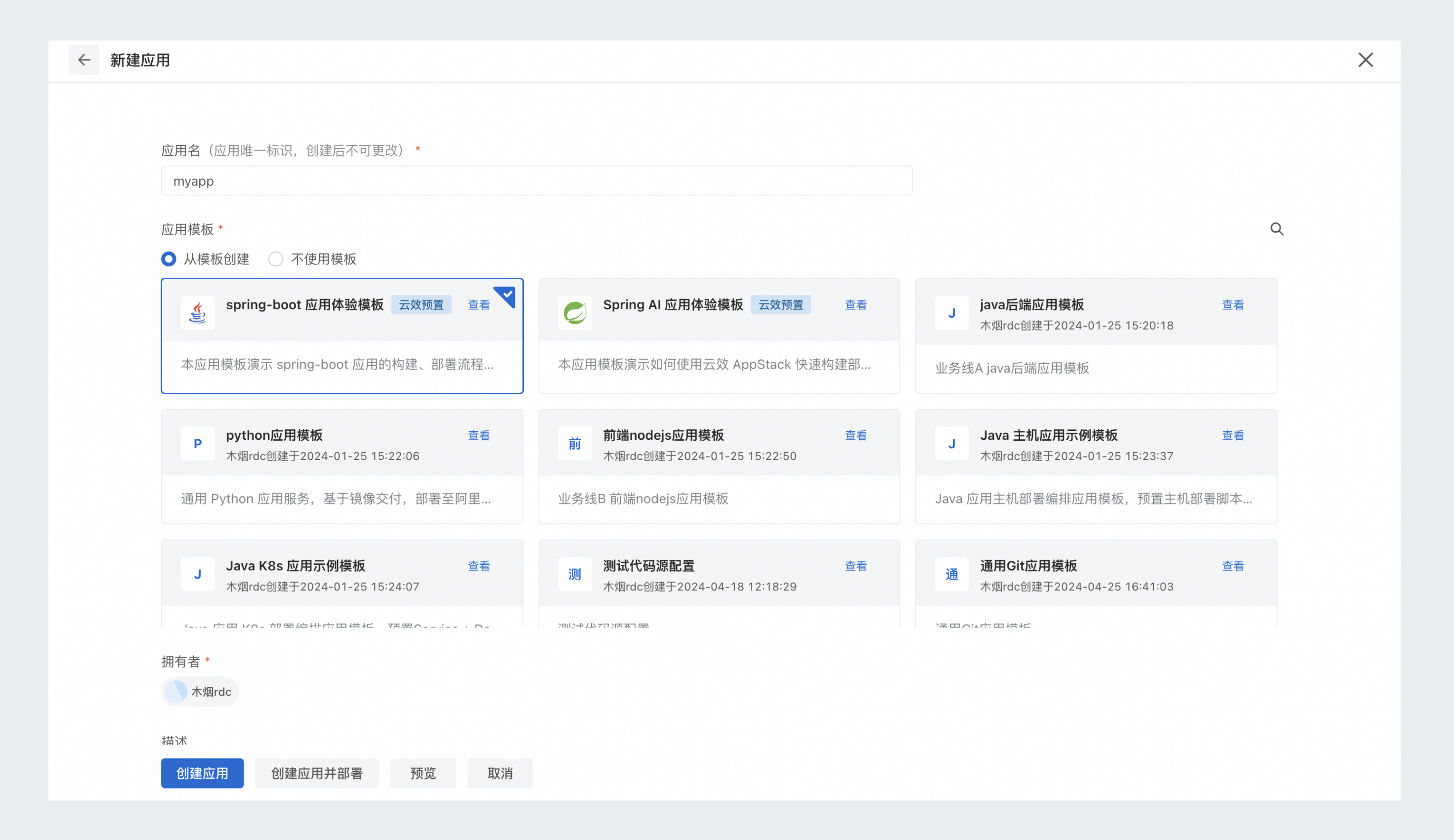1454x840 pixels.
Task: Select the java后端应用模板 title
Action: pyautogui.click(x=1031, y=304)
